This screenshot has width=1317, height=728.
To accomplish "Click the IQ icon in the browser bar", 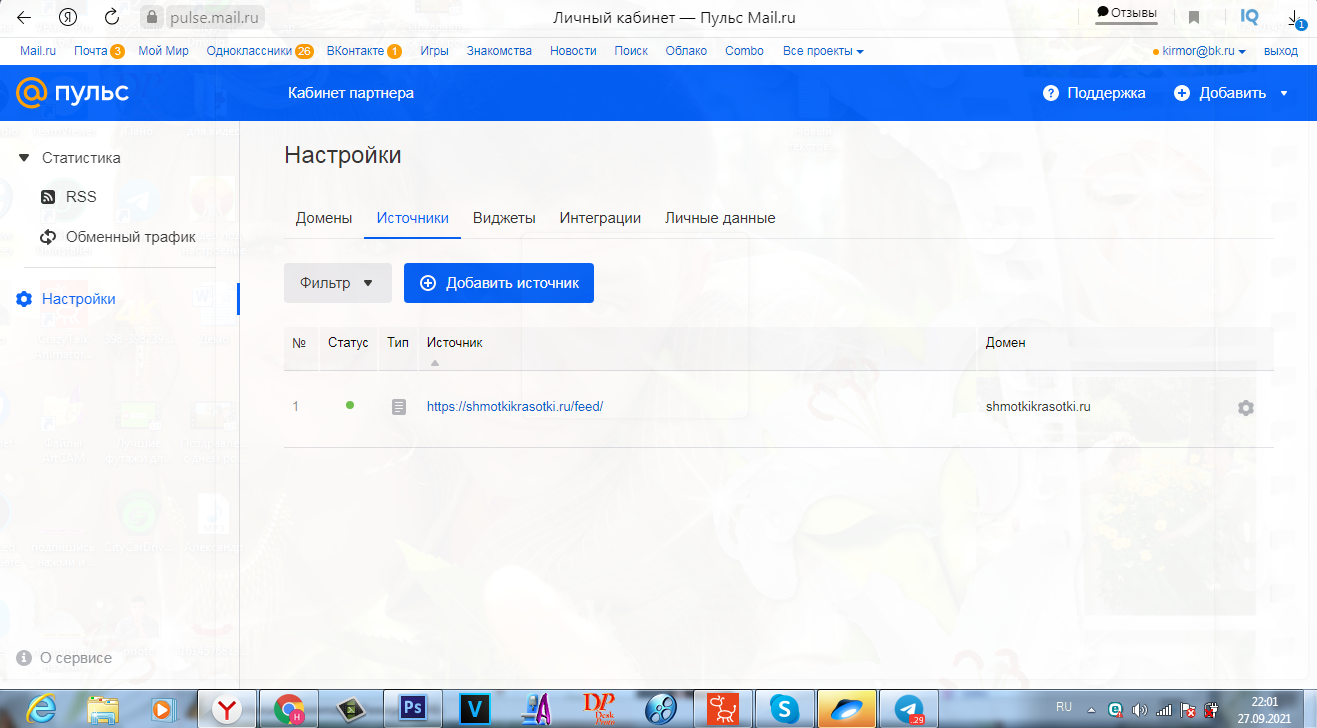I will [1249, 16].
